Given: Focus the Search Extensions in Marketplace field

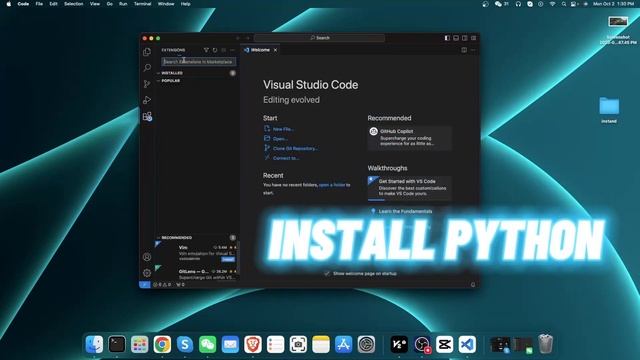Looking at the screenshot, I should 199,62.
